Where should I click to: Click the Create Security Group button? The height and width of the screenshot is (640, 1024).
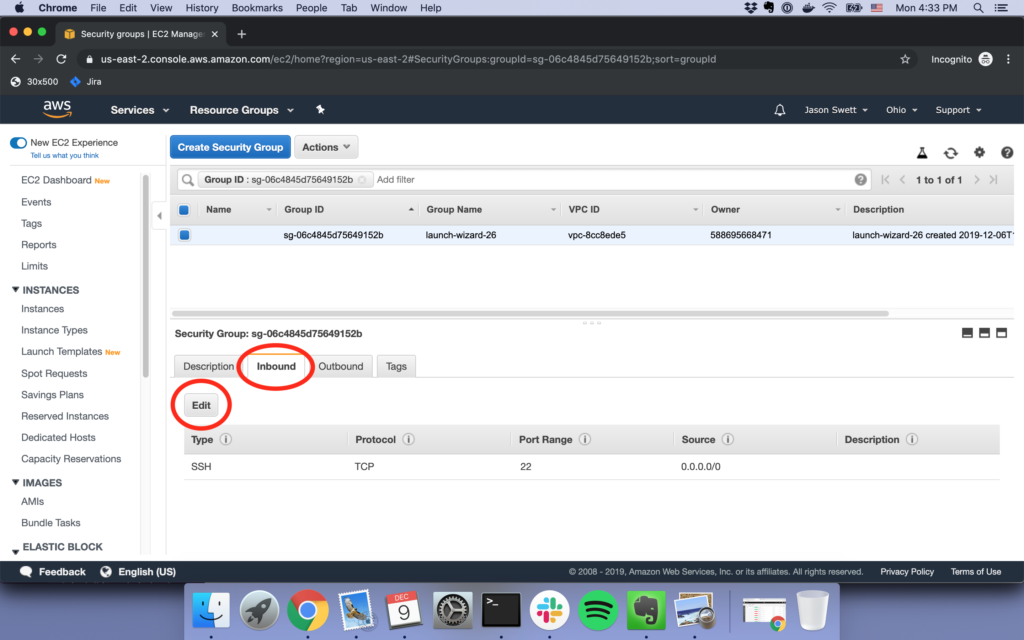(x=230, y=147)
